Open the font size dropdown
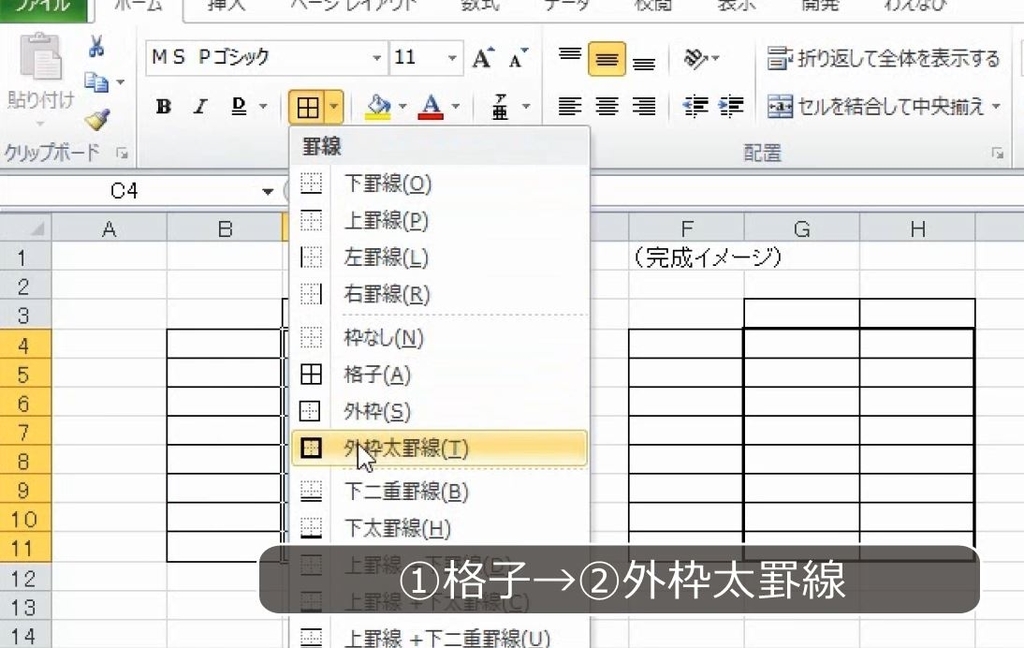The height and width of the screenshot is (648, 1024). click(x=452, y=59)
